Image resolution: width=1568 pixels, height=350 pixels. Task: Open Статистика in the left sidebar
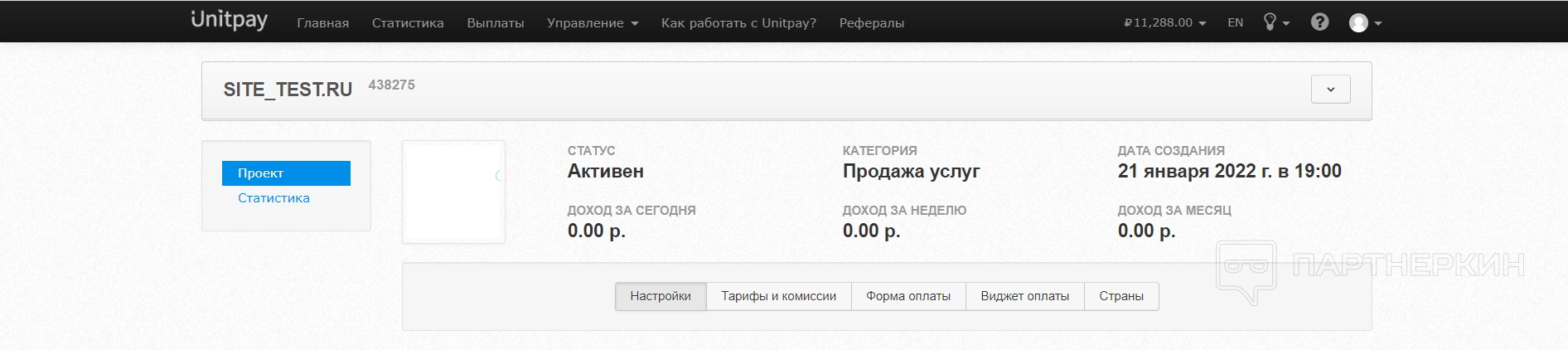point(273,198)
